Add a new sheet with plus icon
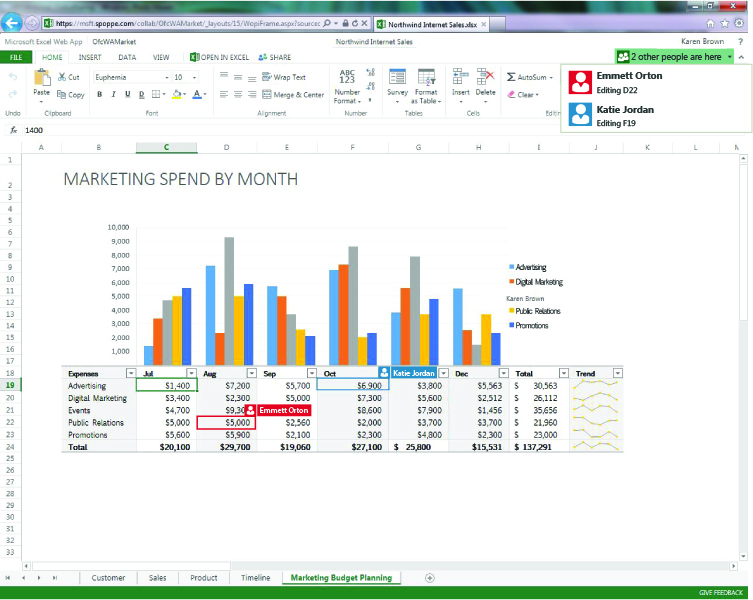 click(430, 578)
